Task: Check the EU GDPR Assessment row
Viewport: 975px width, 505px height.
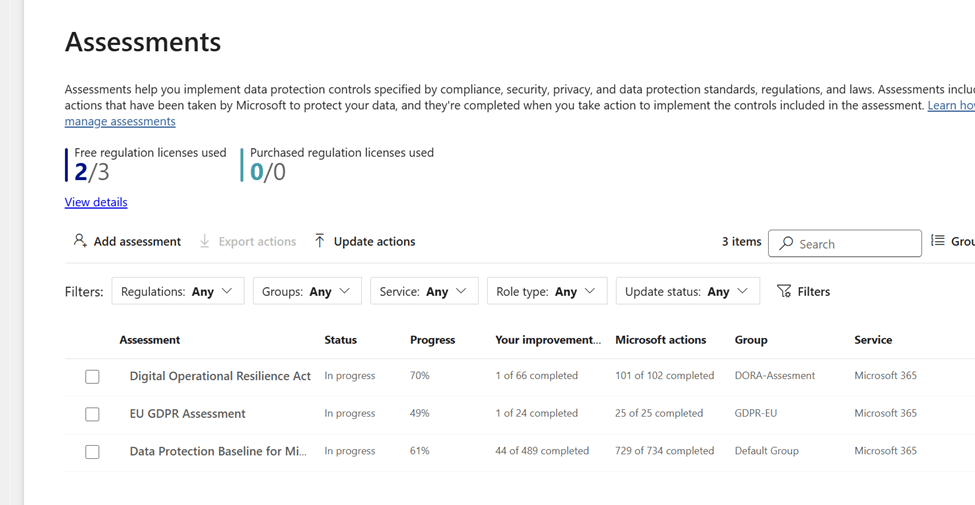Action: 92,414
